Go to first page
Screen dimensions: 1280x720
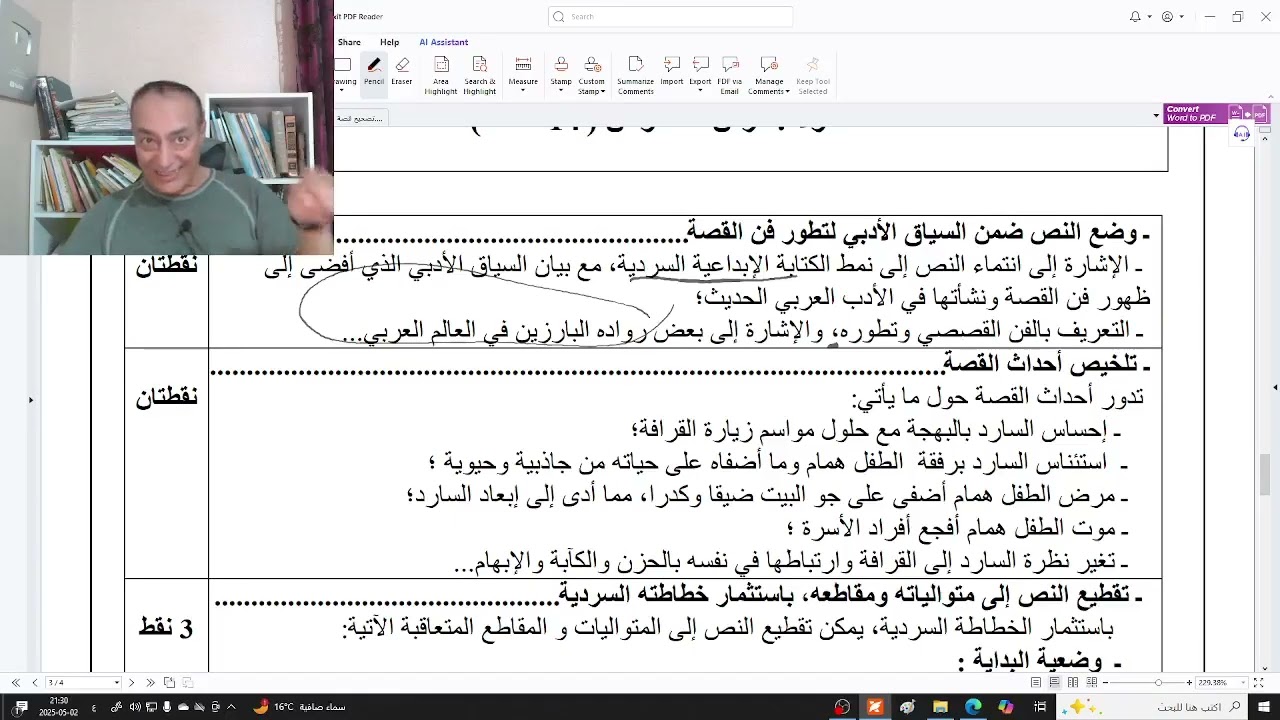(x=15, y=683)
